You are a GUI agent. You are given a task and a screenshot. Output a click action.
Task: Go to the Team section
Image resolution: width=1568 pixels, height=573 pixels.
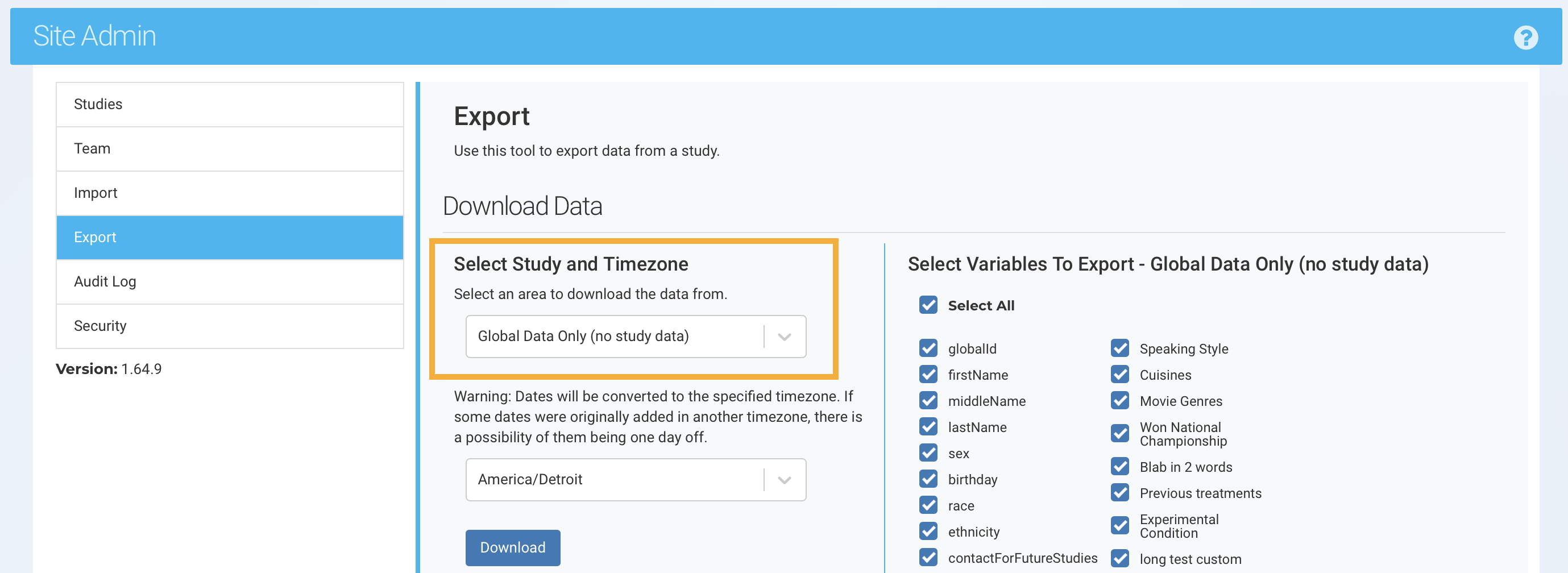click(230, 148)
